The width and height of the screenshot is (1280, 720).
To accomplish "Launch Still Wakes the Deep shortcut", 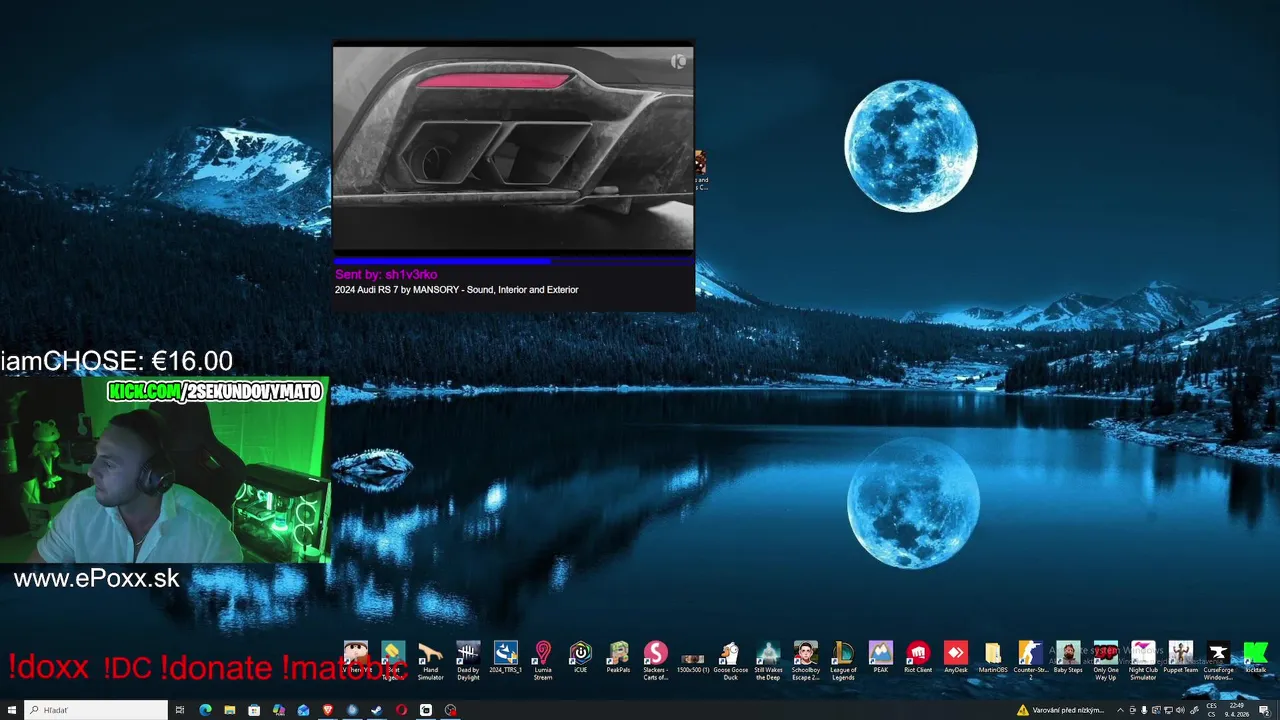I will click(768, 661).
